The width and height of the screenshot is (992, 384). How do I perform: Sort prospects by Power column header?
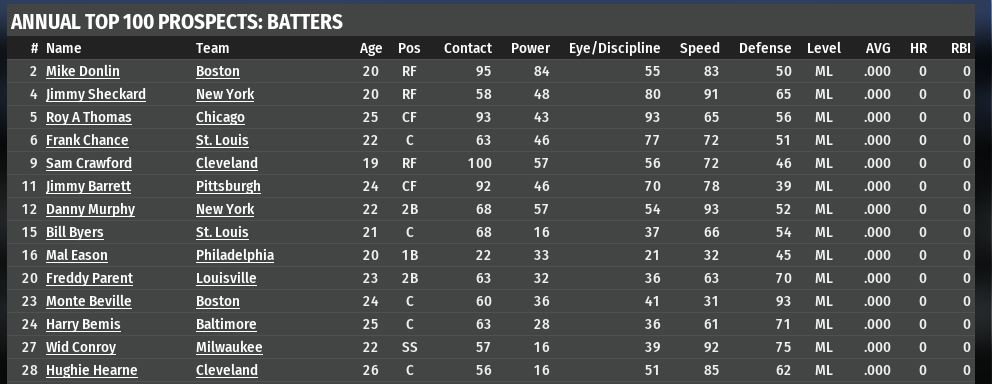(x=530, y=48)
